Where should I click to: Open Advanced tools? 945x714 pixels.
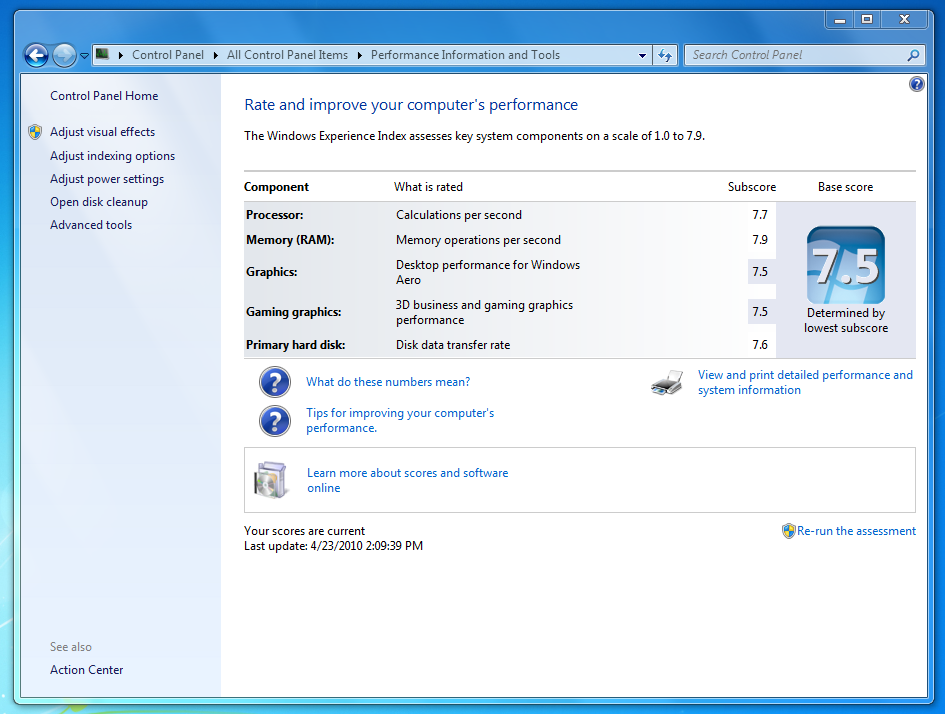coord(91,225)
